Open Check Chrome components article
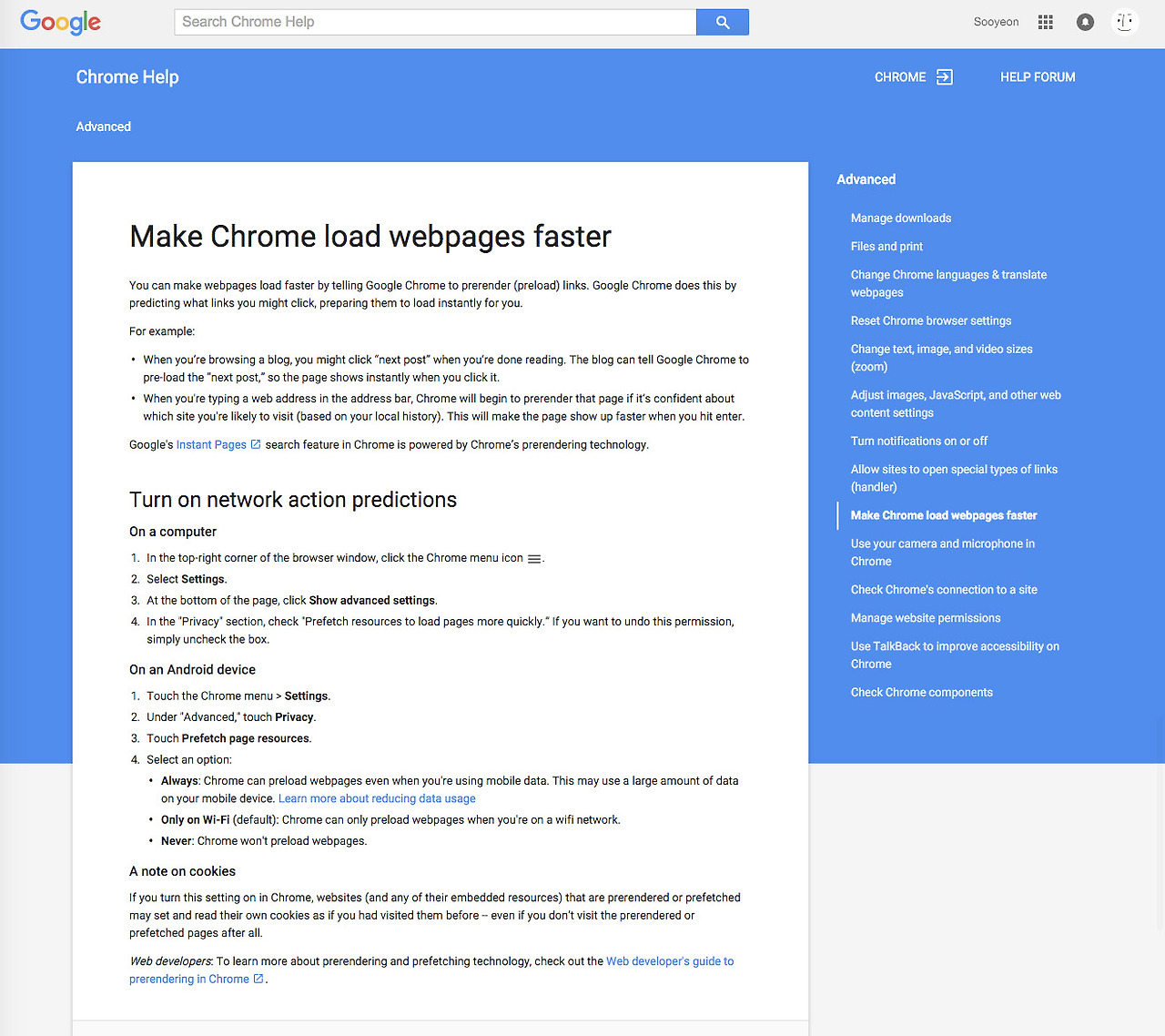This screenshot has width=1165, height=1036. (921, 692)
